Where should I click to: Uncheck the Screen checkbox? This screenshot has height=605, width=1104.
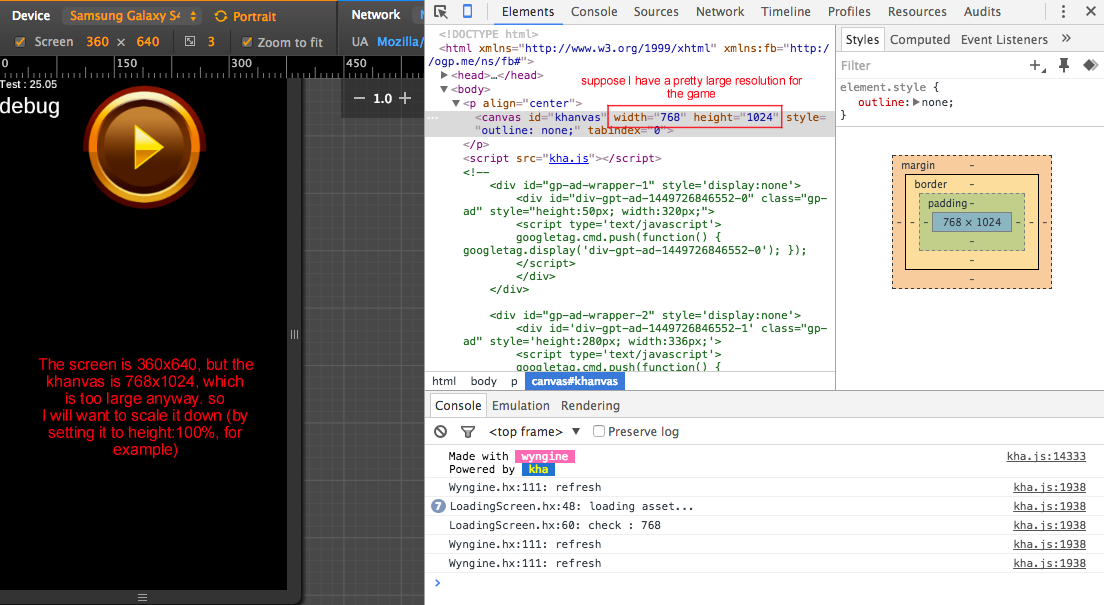pyautogui.click(x=20, y=42)
